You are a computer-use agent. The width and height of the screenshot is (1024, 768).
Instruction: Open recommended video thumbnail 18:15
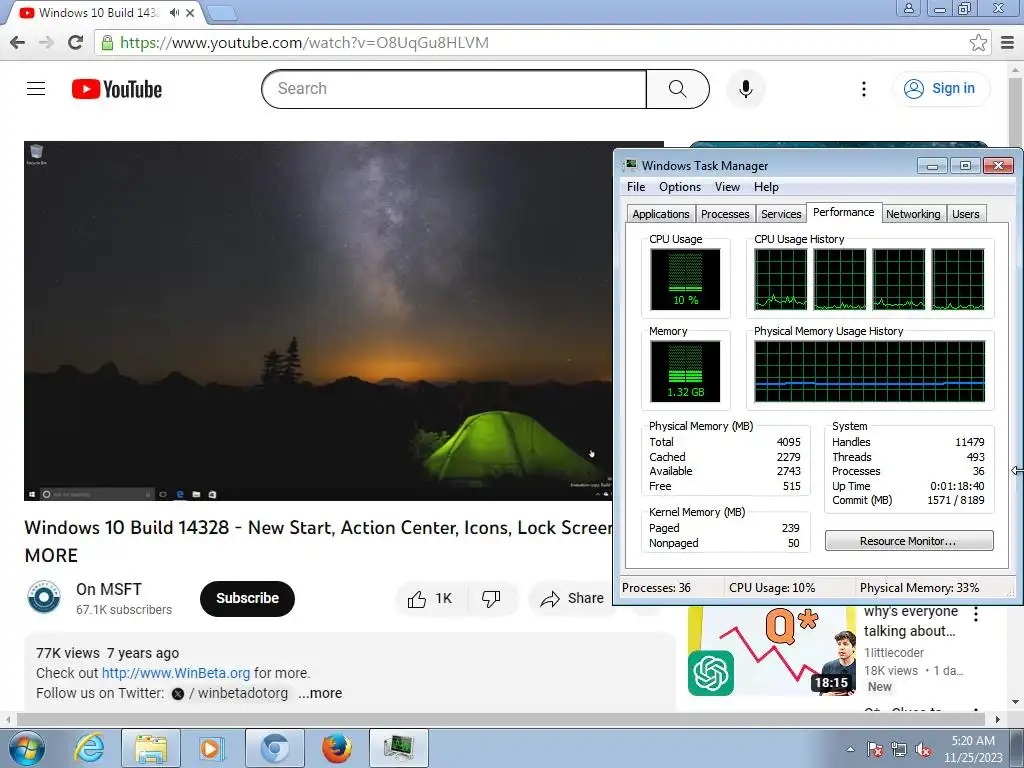tap(772, 651)
